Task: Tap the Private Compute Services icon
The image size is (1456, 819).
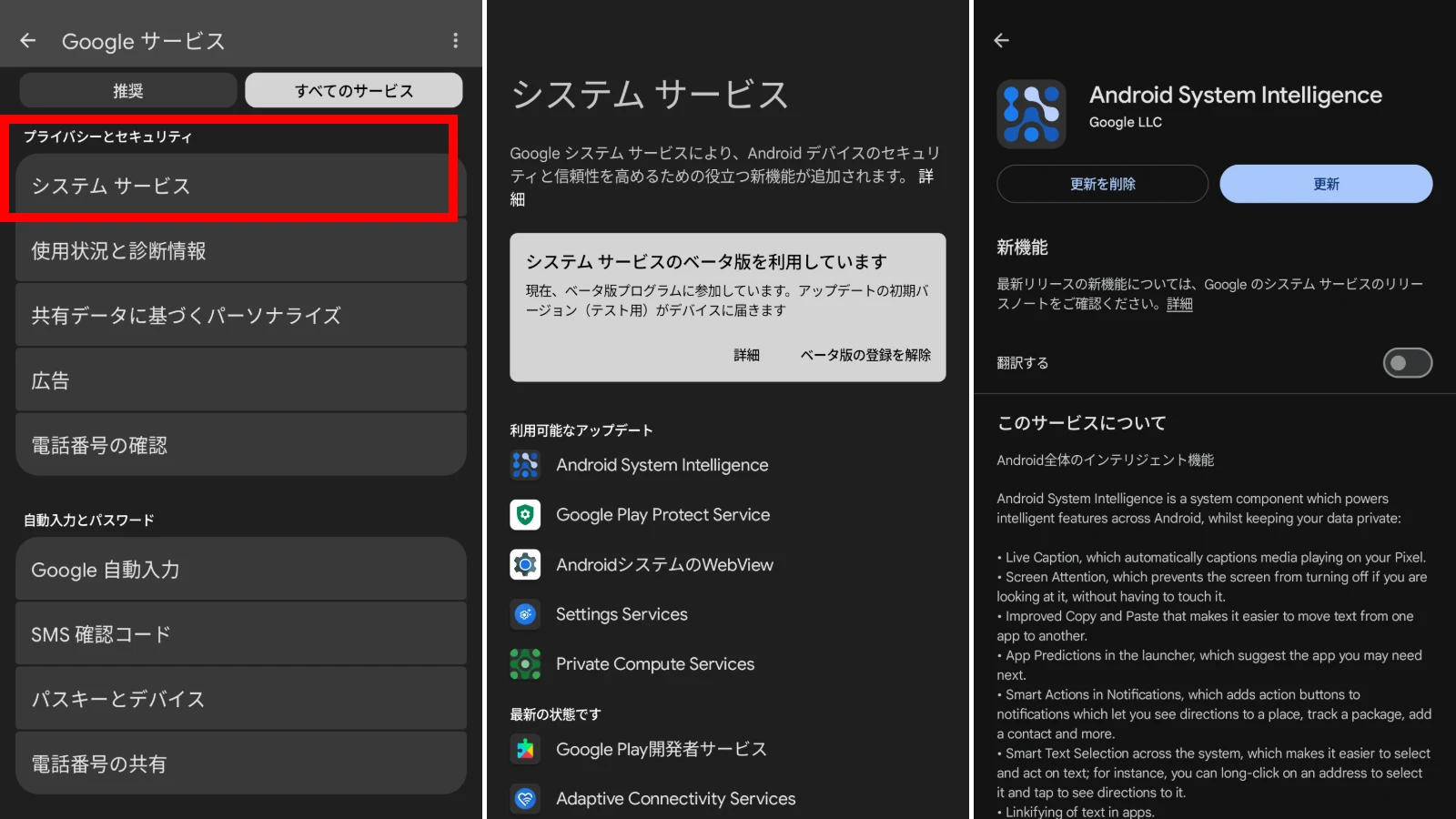Action: coord(525,664)
